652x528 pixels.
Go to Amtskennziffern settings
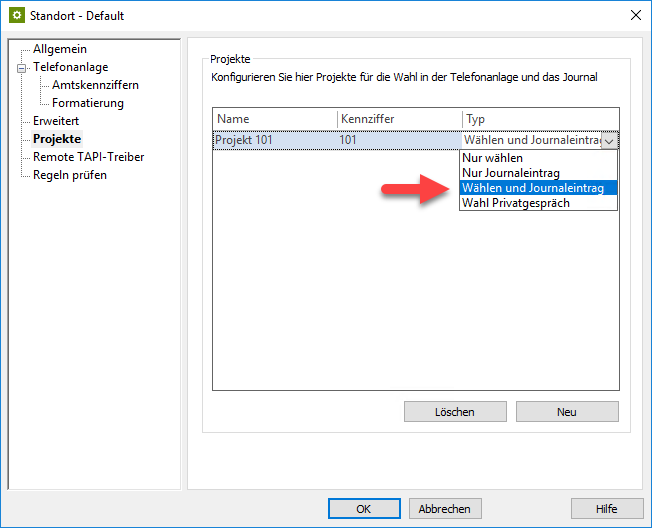tap(95, 85)
